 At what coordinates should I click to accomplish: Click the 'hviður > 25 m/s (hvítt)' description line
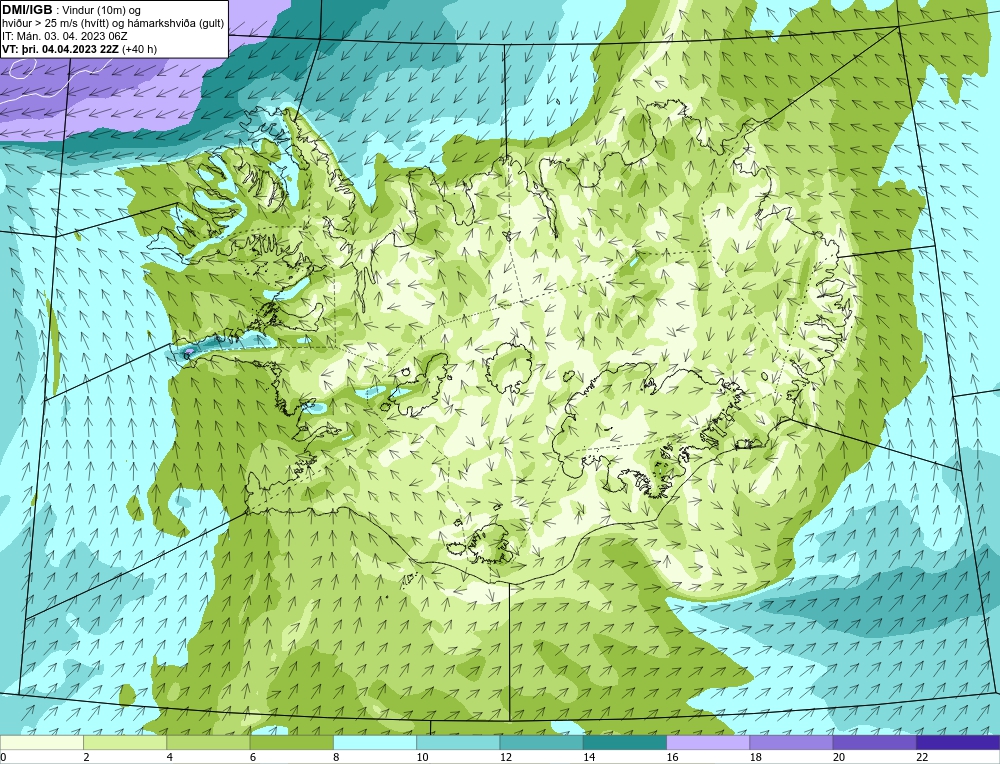pyautogui.click(x=113, y=23)
